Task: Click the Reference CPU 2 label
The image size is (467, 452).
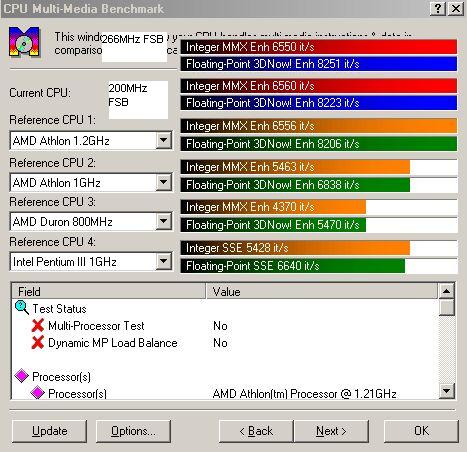Action: tap(52, 163)
